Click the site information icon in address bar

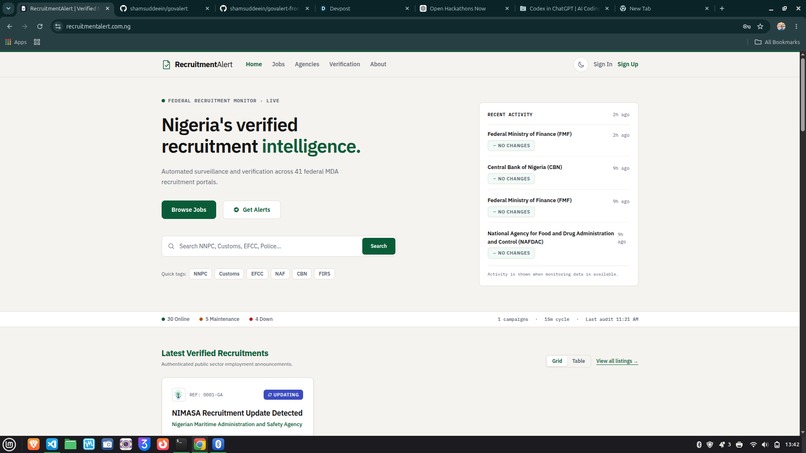(58, 26)
